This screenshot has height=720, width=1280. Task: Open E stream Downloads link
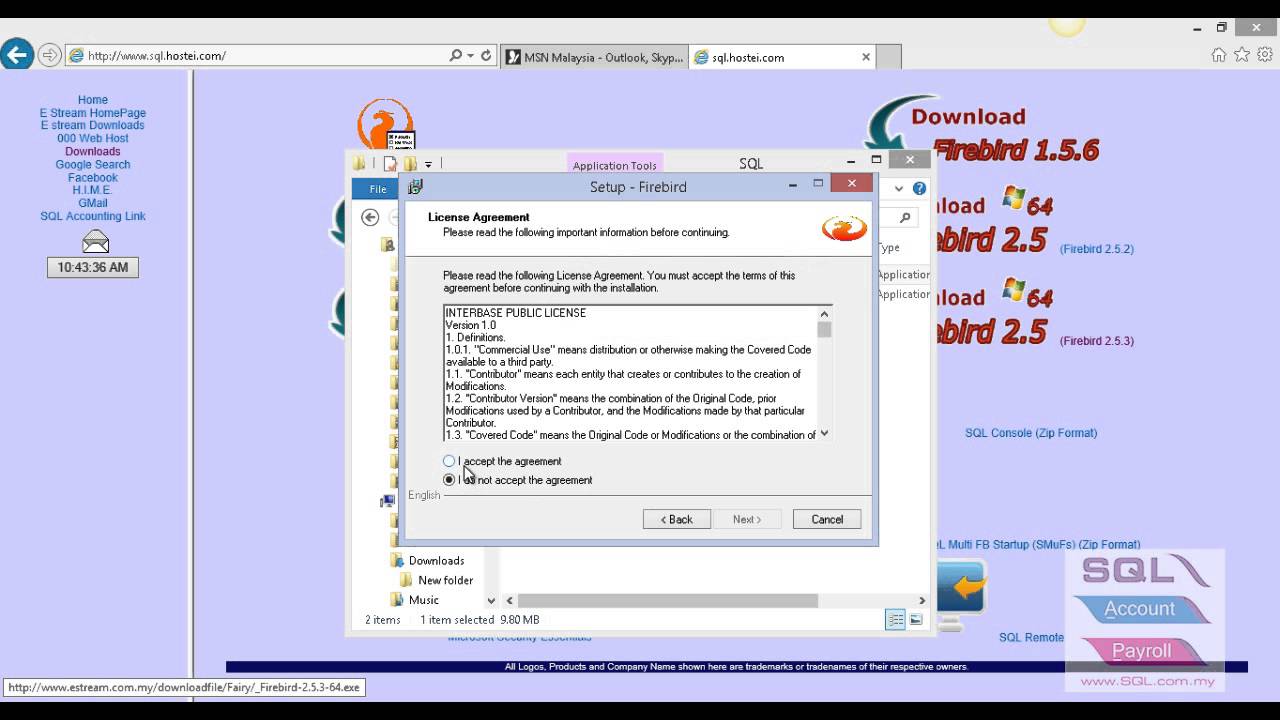[93, 125]
